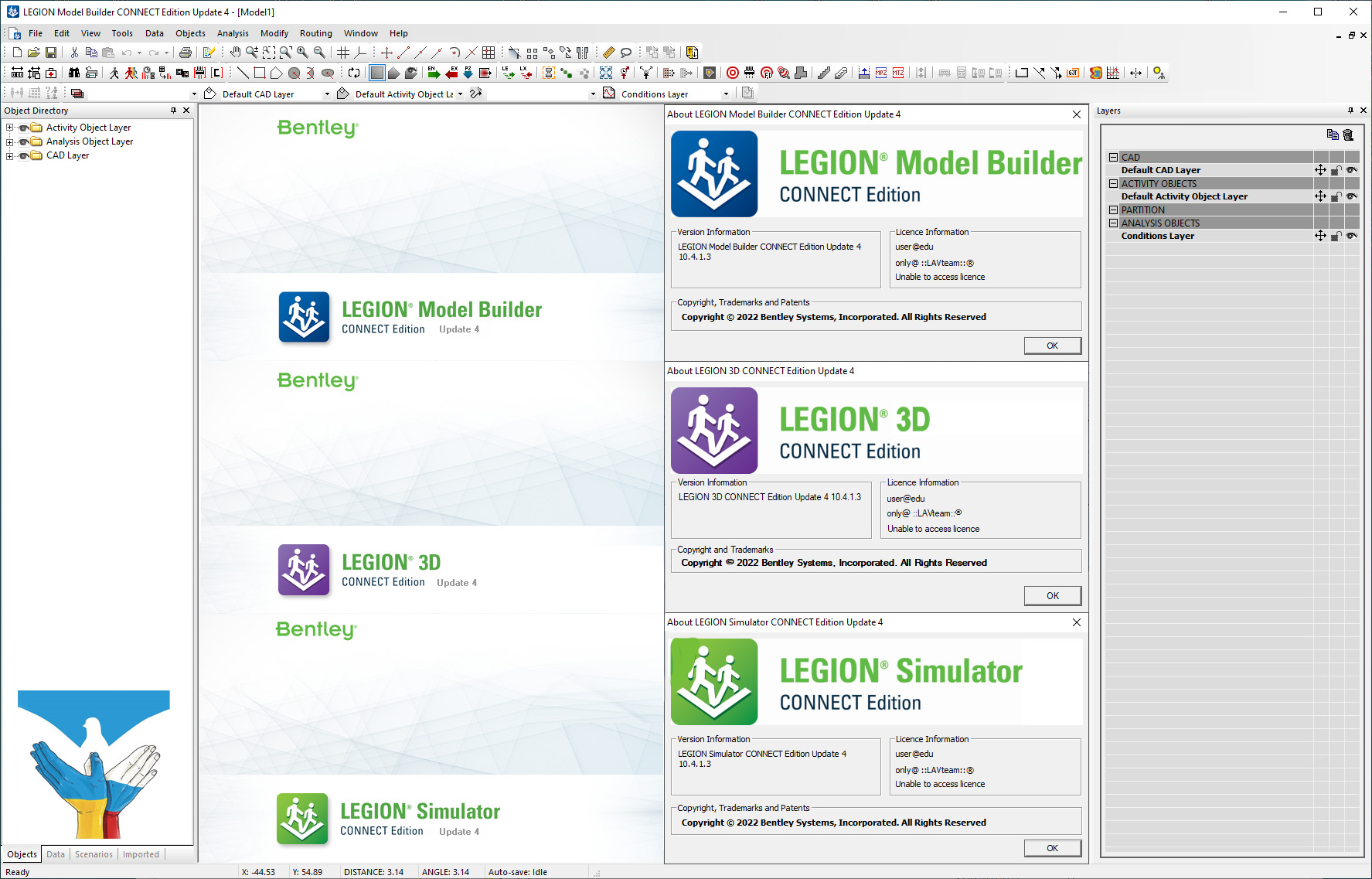The image size is (1372, 879).
Task: Toggle move handle for Default CAD Layer
Action: pos(1320,170)
